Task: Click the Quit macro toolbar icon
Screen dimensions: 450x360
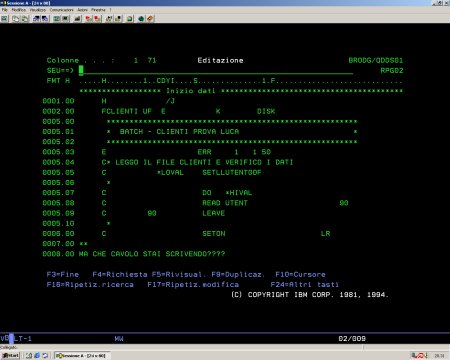Action: tap(118, 19)
